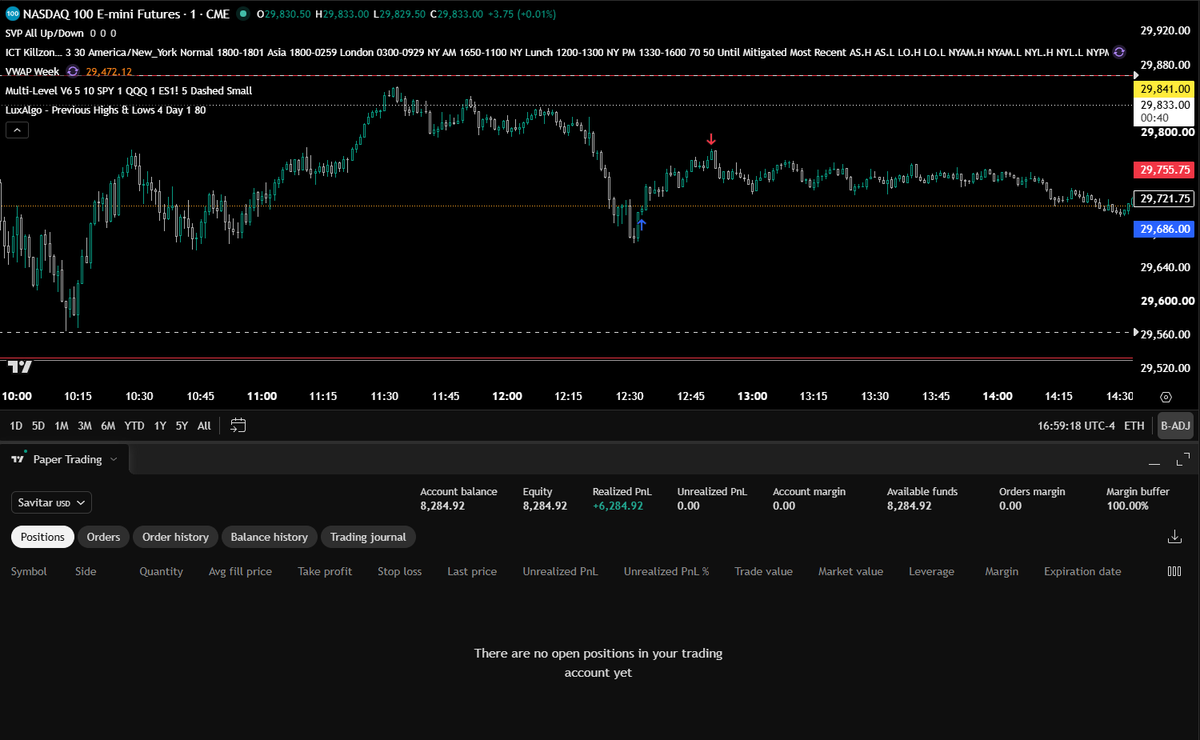Open the timezone menu showing UTC-4
Screen dimensions: 1200x740
1077,425
